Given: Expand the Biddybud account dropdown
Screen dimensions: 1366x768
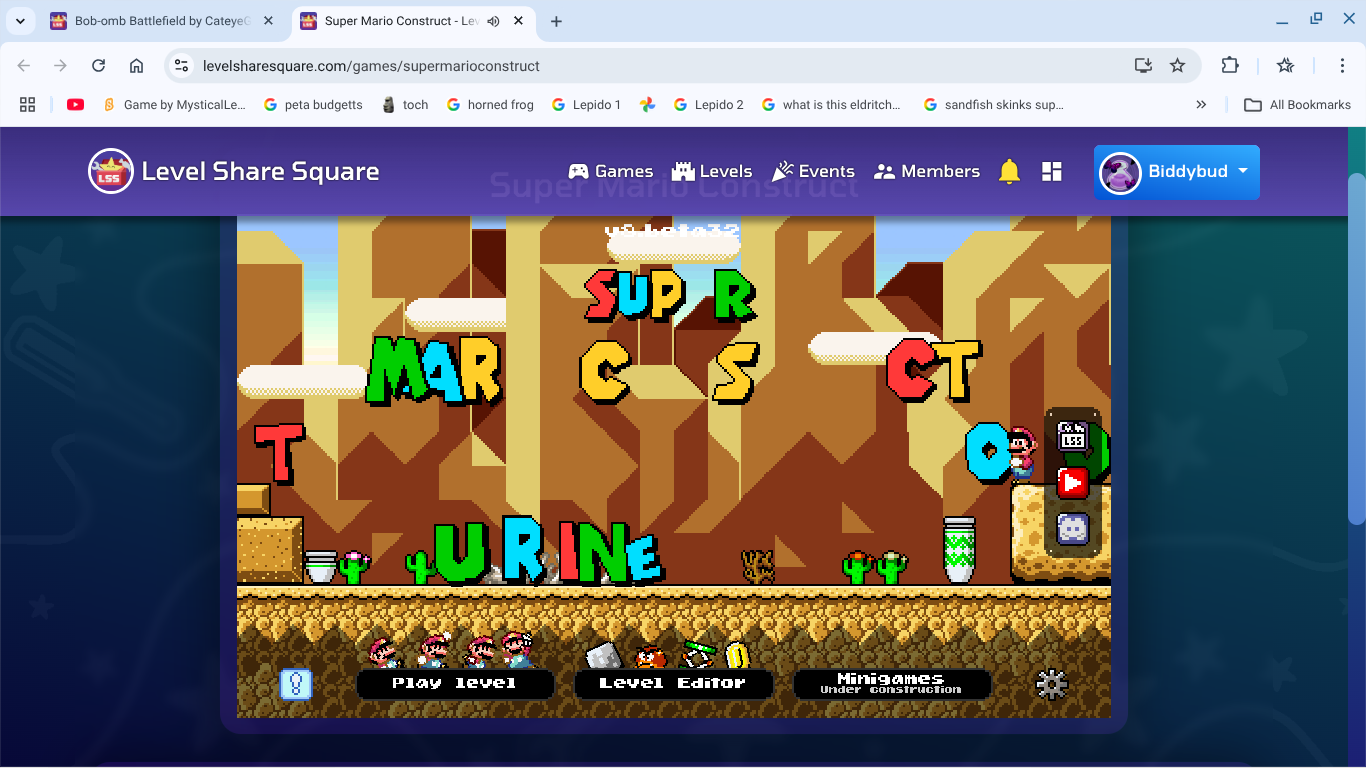Looking at the screenshot, I should (x=1177, y=172).
